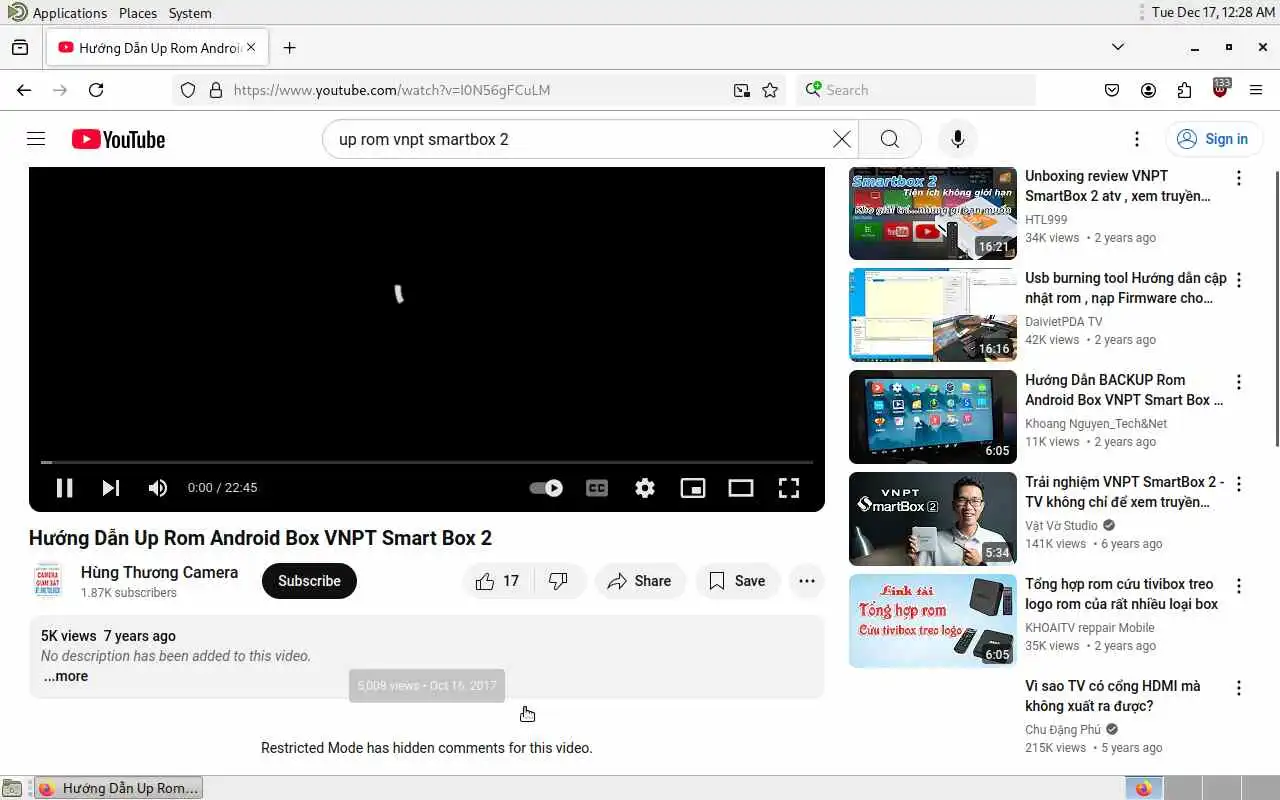Go back in browser history
Image resolution: width=1280 pixels, height=800 pixels.
point(24,90)
